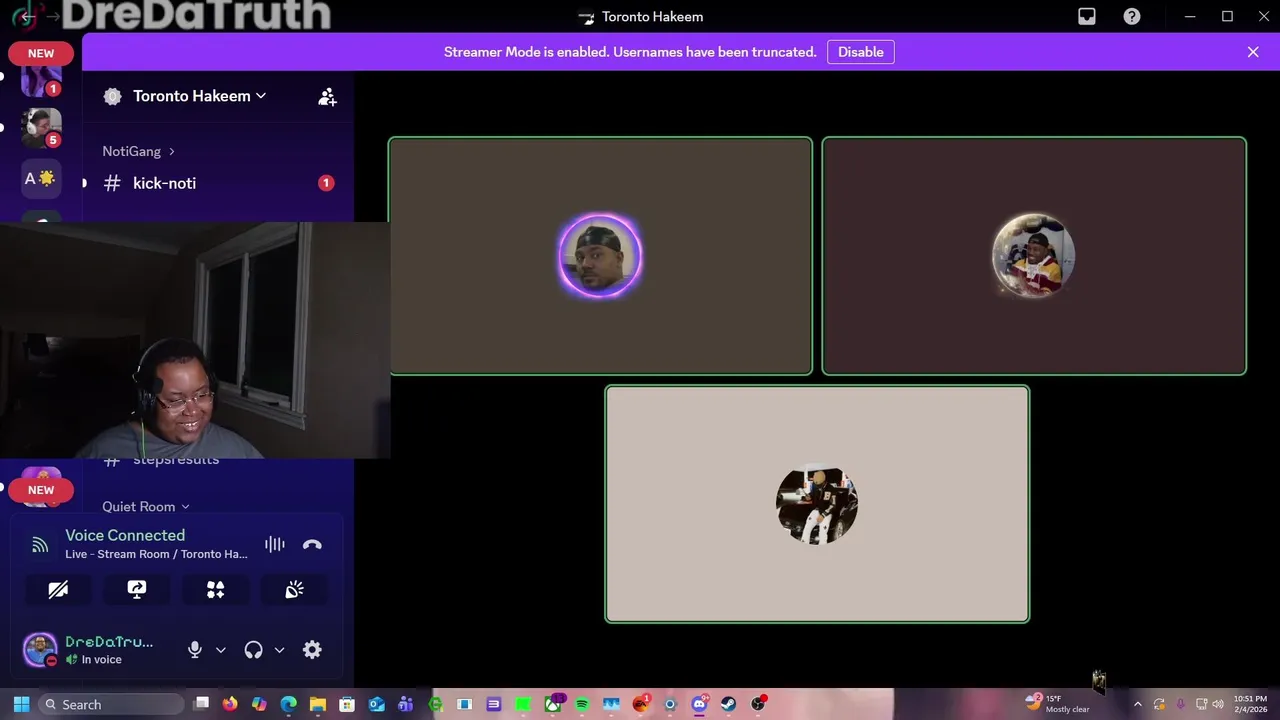
Task: Select the top-right participant tile
Action: point(1034,256)
